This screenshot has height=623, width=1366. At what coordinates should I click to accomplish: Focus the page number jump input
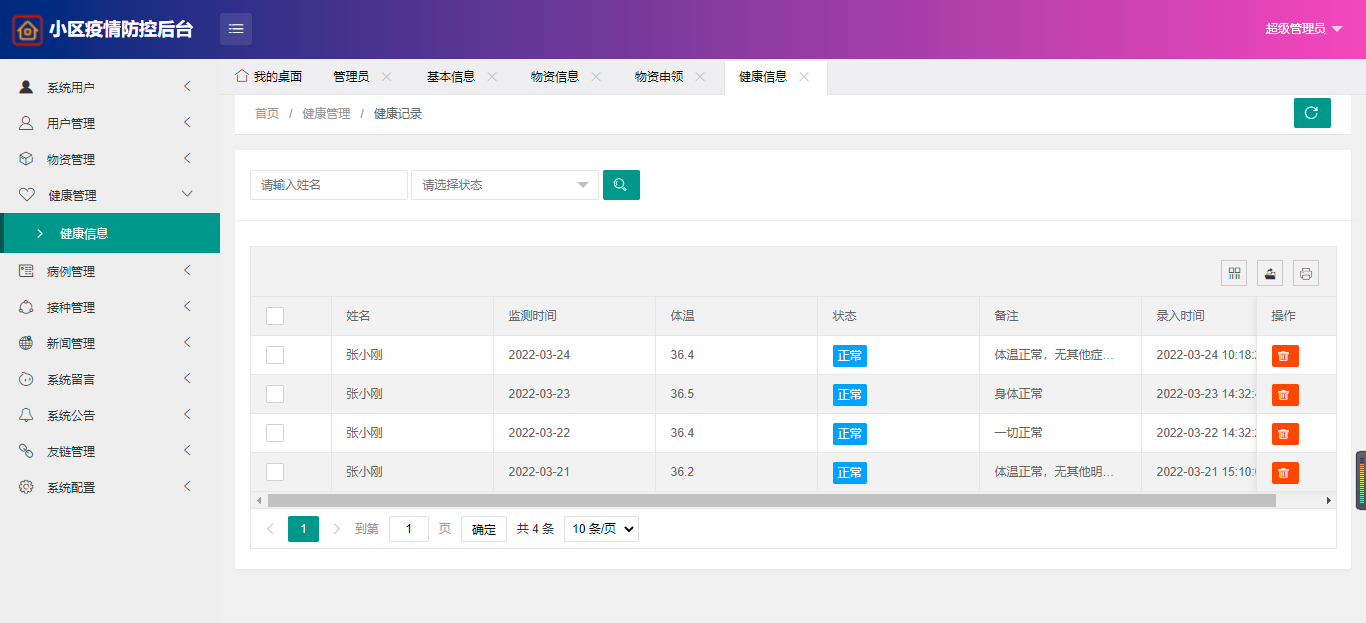[x=409, y=529]
